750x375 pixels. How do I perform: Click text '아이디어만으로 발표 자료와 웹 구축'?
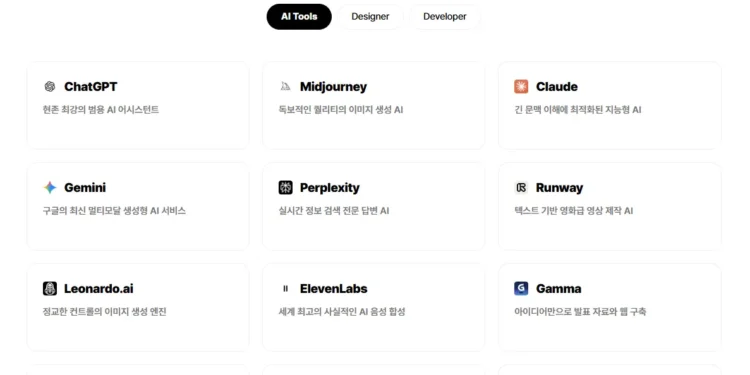coord(580,312)
